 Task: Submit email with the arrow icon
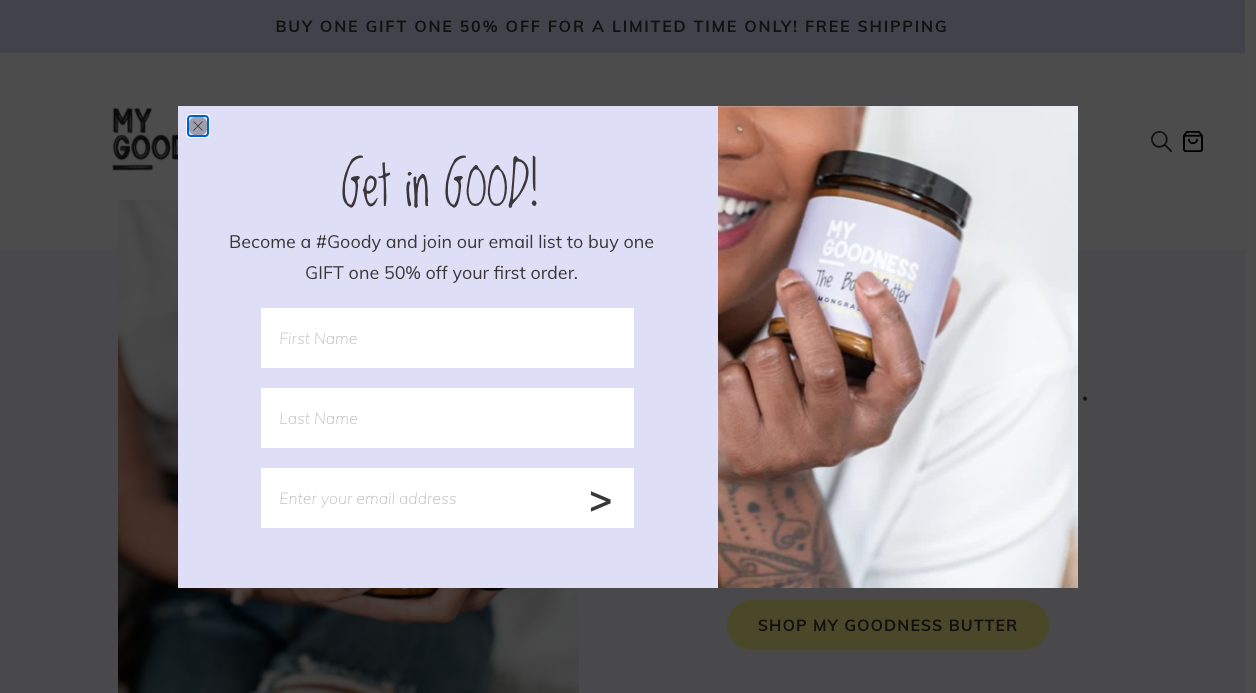(600, 500)
